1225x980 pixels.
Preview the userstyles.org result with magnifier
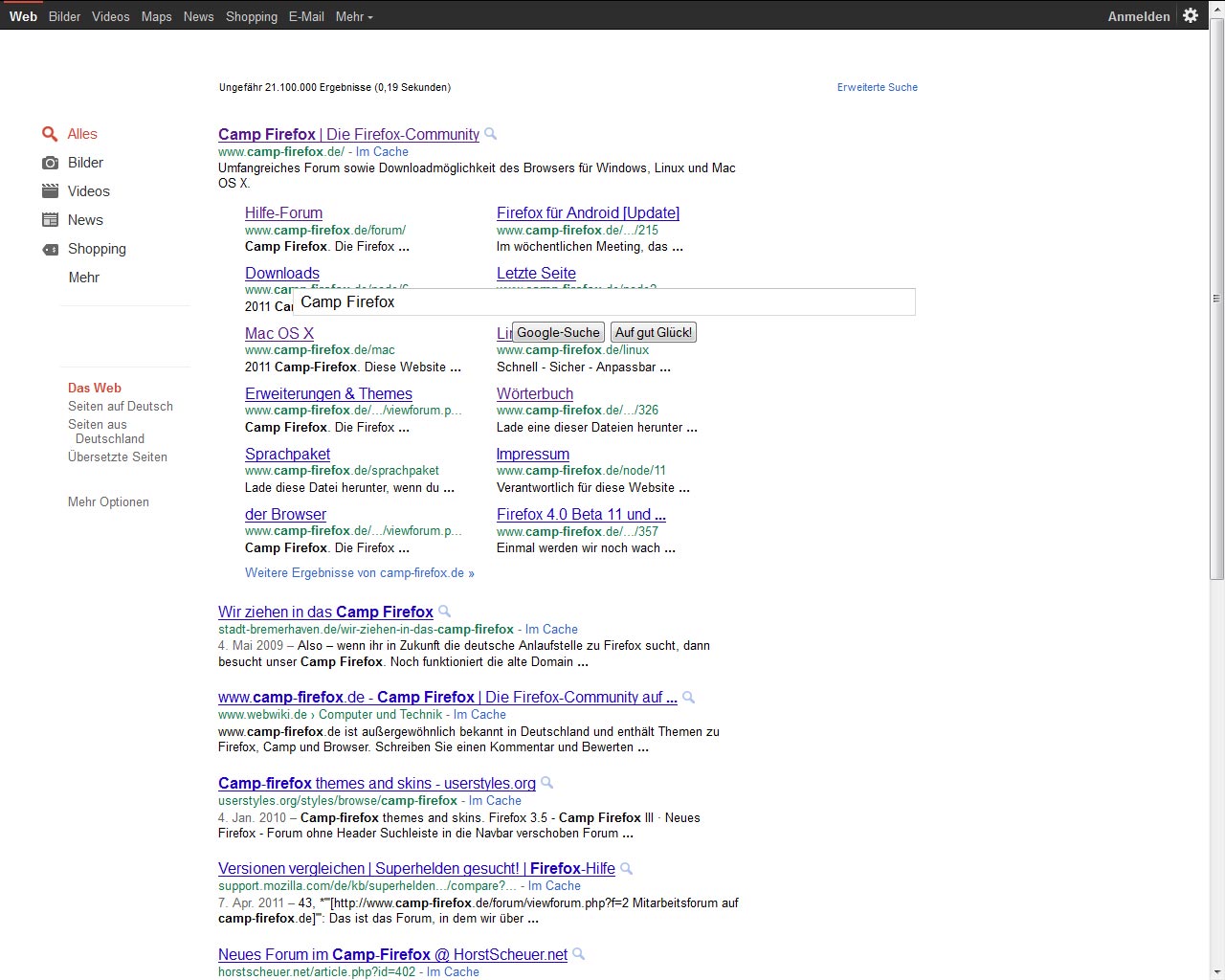tap(547, 783)
